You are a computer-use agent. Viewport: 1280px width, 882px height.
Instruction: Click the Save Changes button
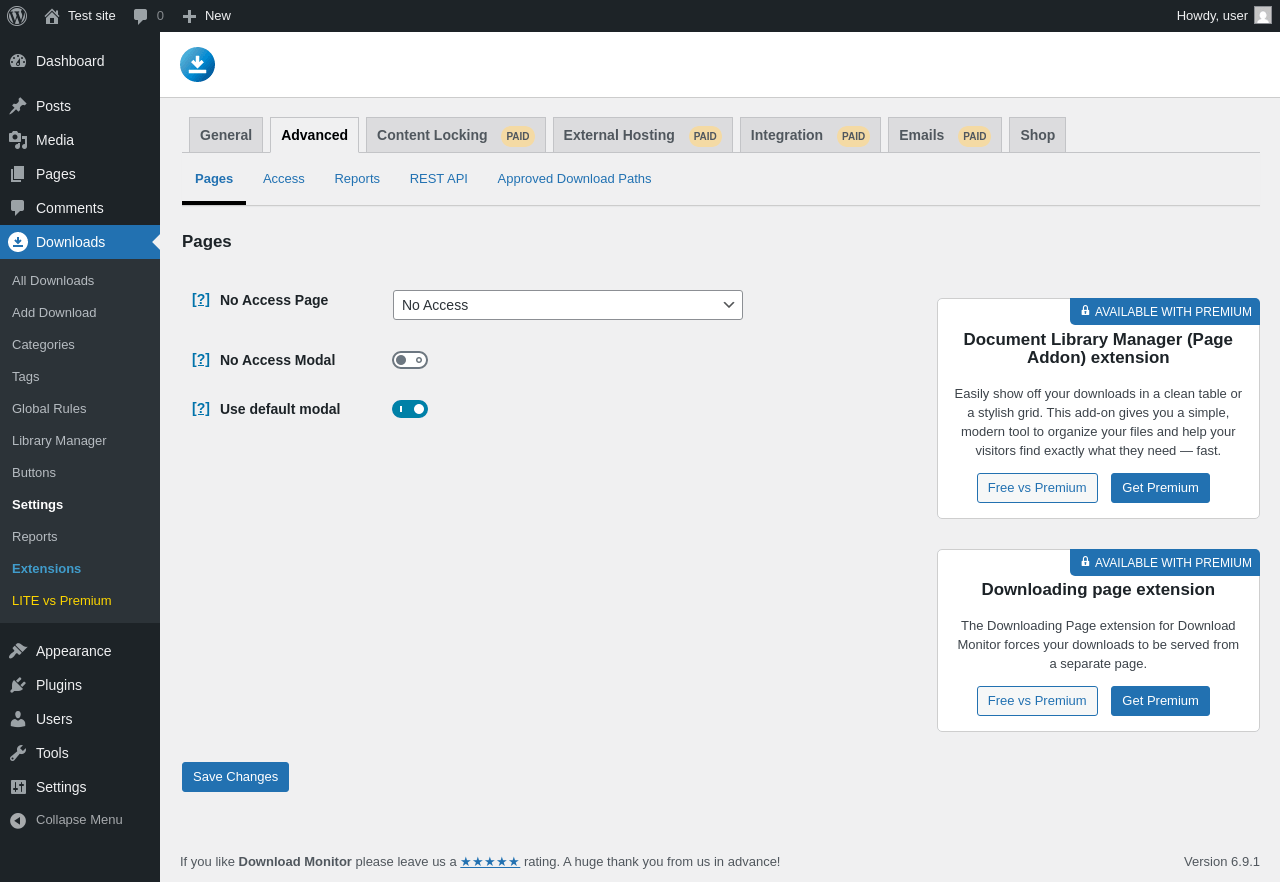(235, 777)
